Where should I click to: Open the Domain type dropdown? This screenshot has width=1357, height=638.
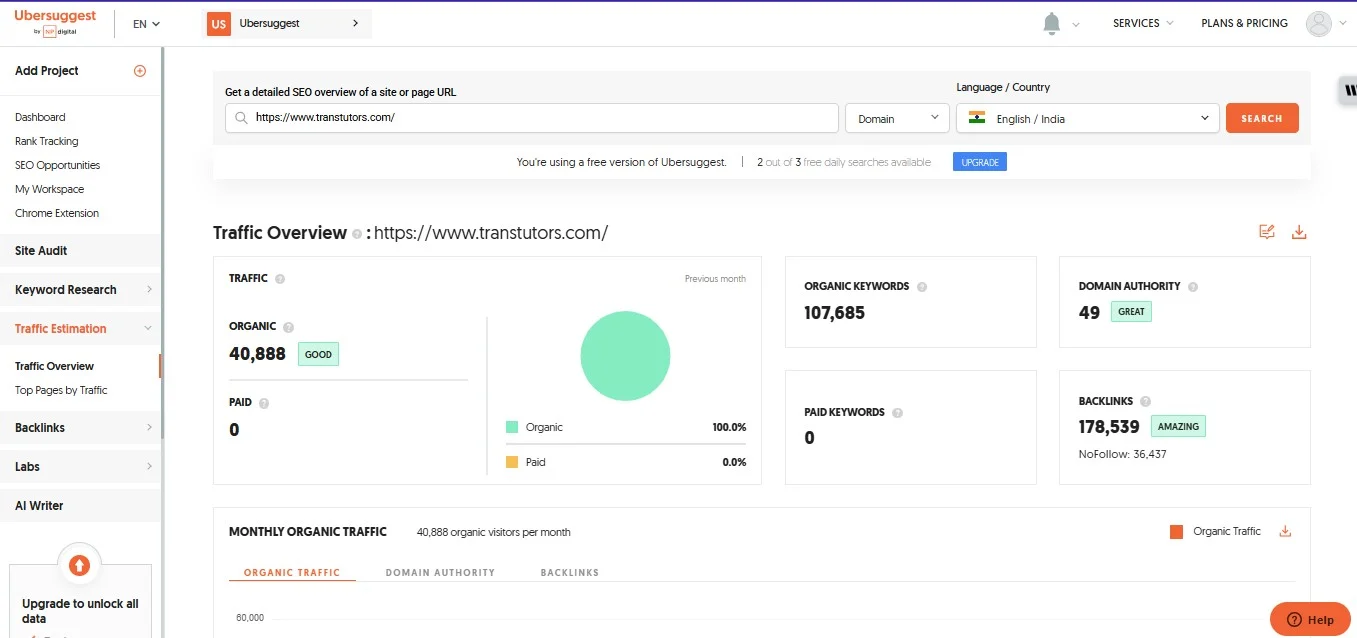[897, 118]
